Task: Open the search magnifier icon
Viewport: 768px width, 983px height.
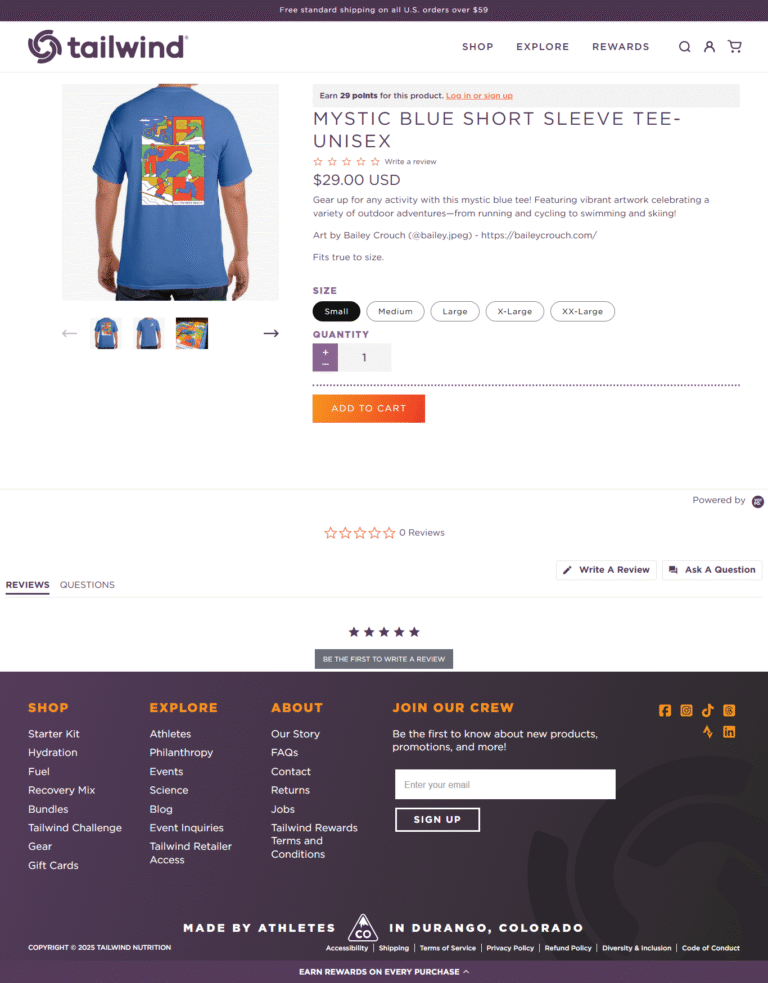Action: point(685,47)
